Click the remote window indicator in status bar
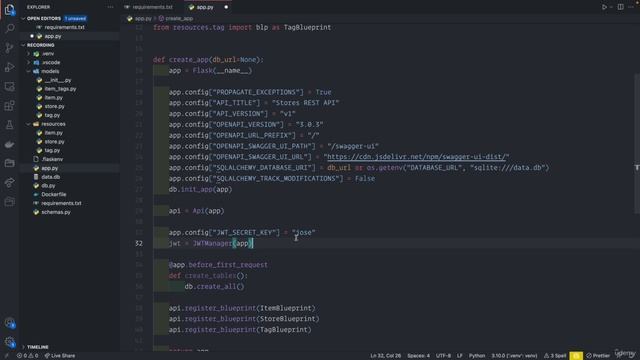The width and height of the screenshot is (640, 360). (7, 356)
